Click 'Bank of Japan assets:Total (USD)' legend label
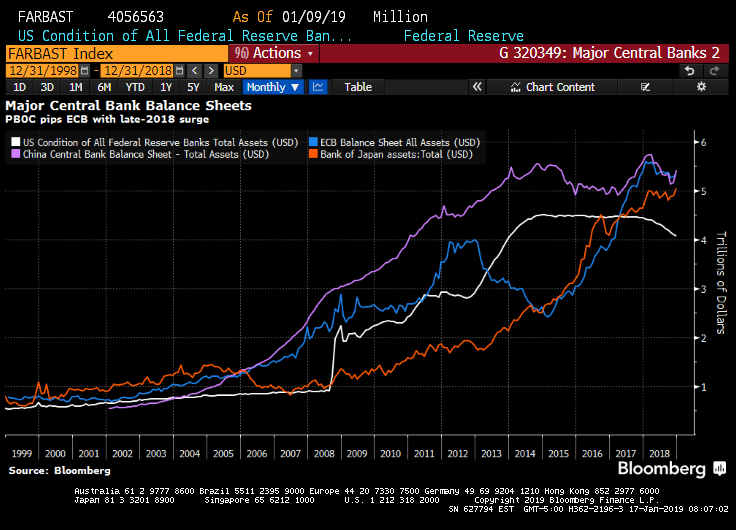Screen dimensions: 736x530 pyautogui.click(x=397, y=154)
